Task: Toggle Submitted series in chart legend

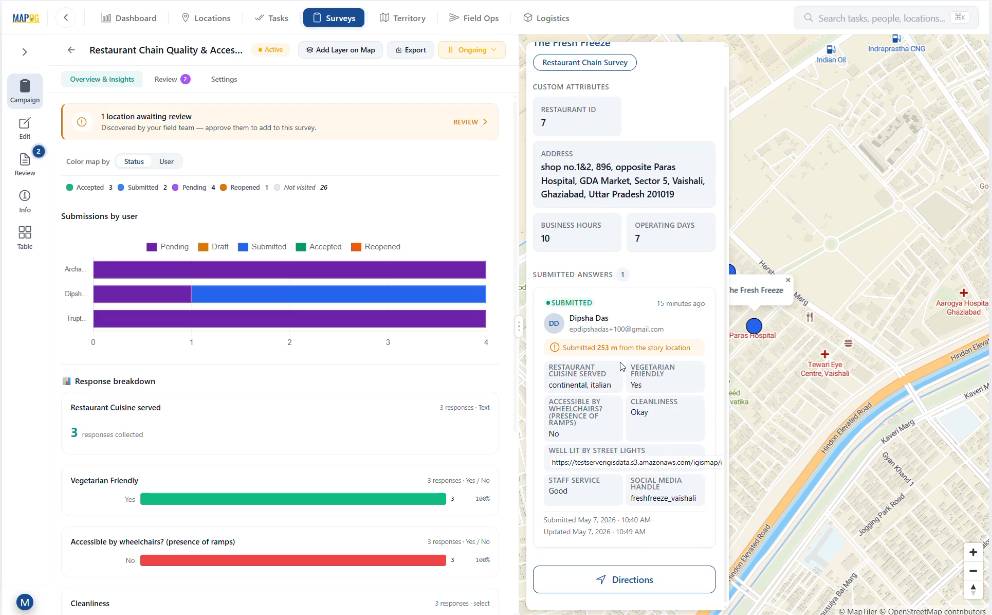Action: [x=262, y=247]
